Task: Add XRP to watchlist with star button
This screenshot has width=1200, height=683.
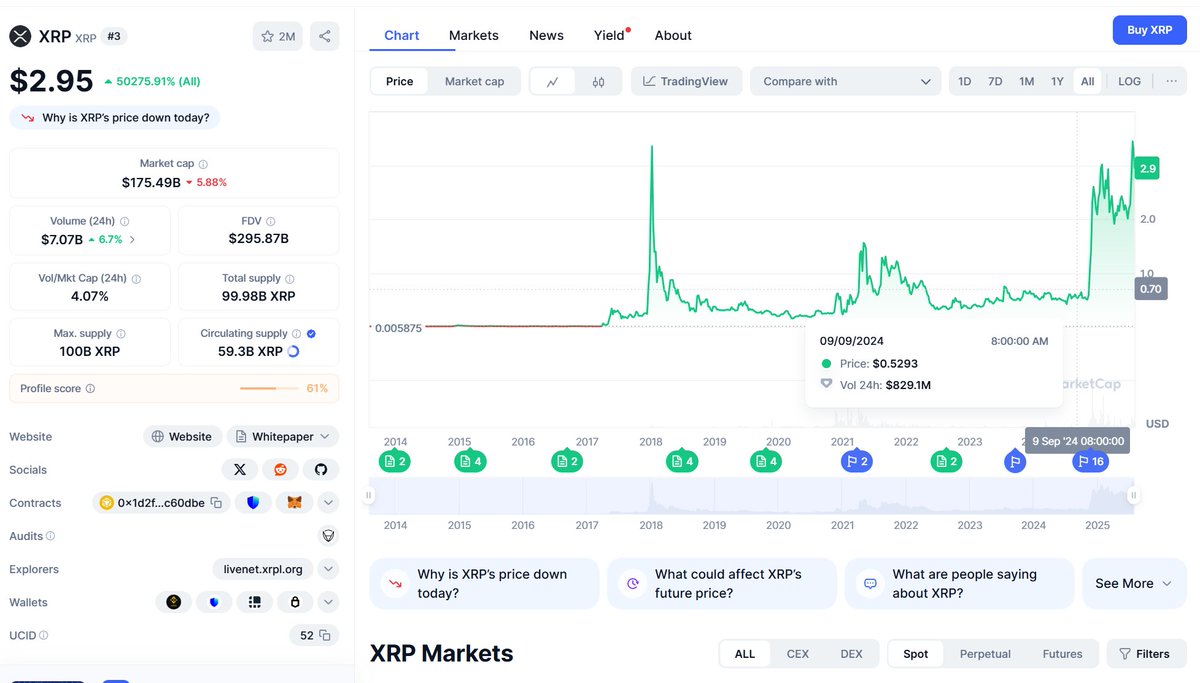Action: [x=278, y=36]
